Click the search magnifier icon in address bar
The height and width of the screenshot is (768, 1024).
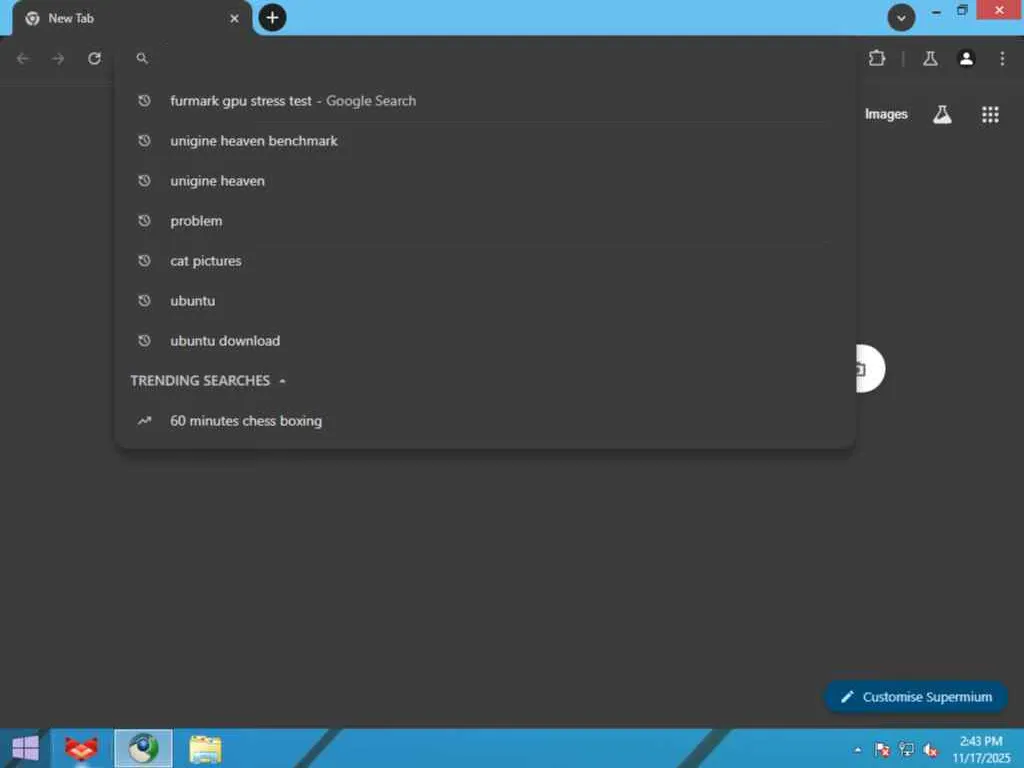coord(142,59)
